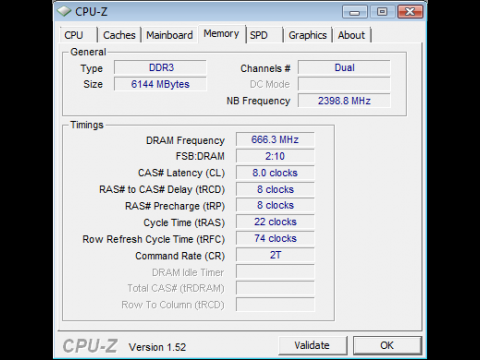The width and height of the screenshot is (480, 360).
Task: Click the DRAM Frequency 666.3 MHz value
Action: 275,140
